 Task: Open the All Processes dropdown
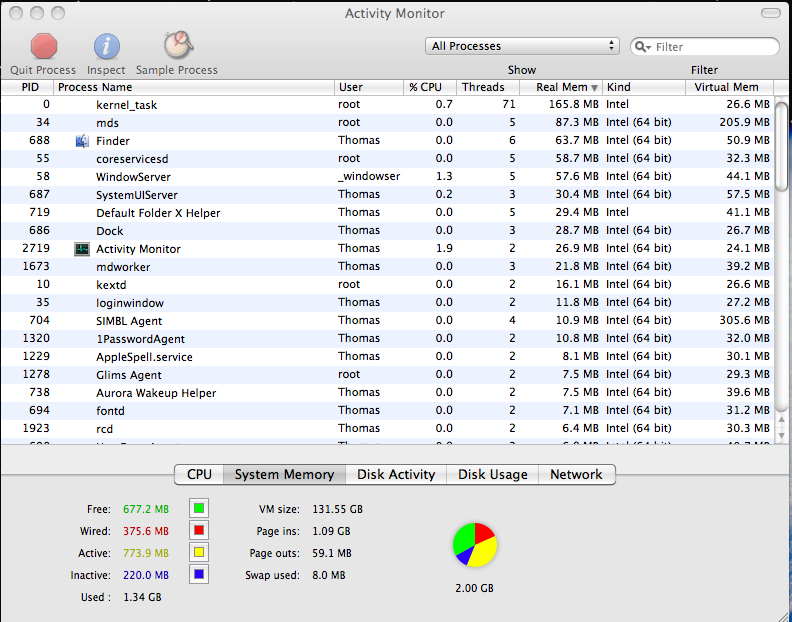point(522,46)
